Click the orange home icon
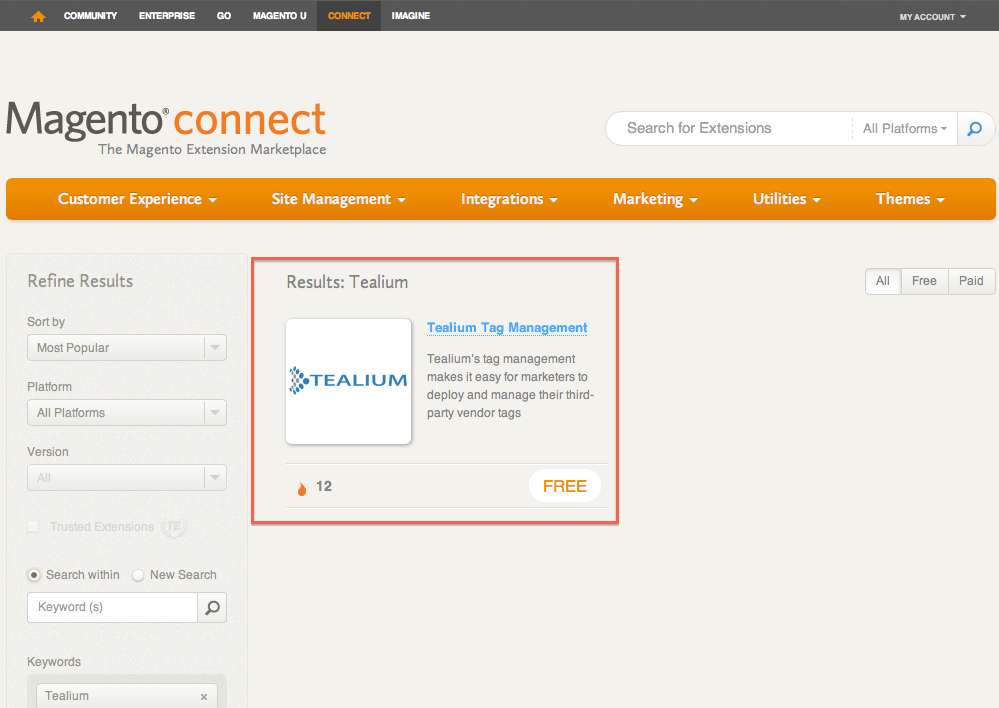The width and height of the screenshot is (999, 708). (x=38, y=16)
